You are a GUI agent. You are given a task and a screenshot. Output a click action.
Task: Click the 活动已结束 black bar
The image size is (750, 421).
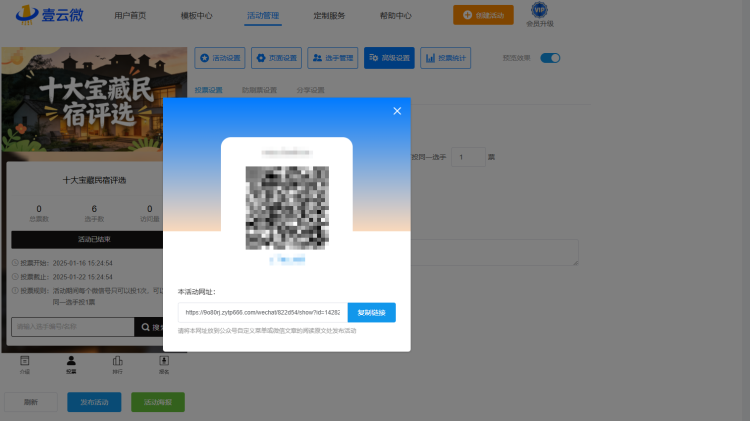point(87,239)
